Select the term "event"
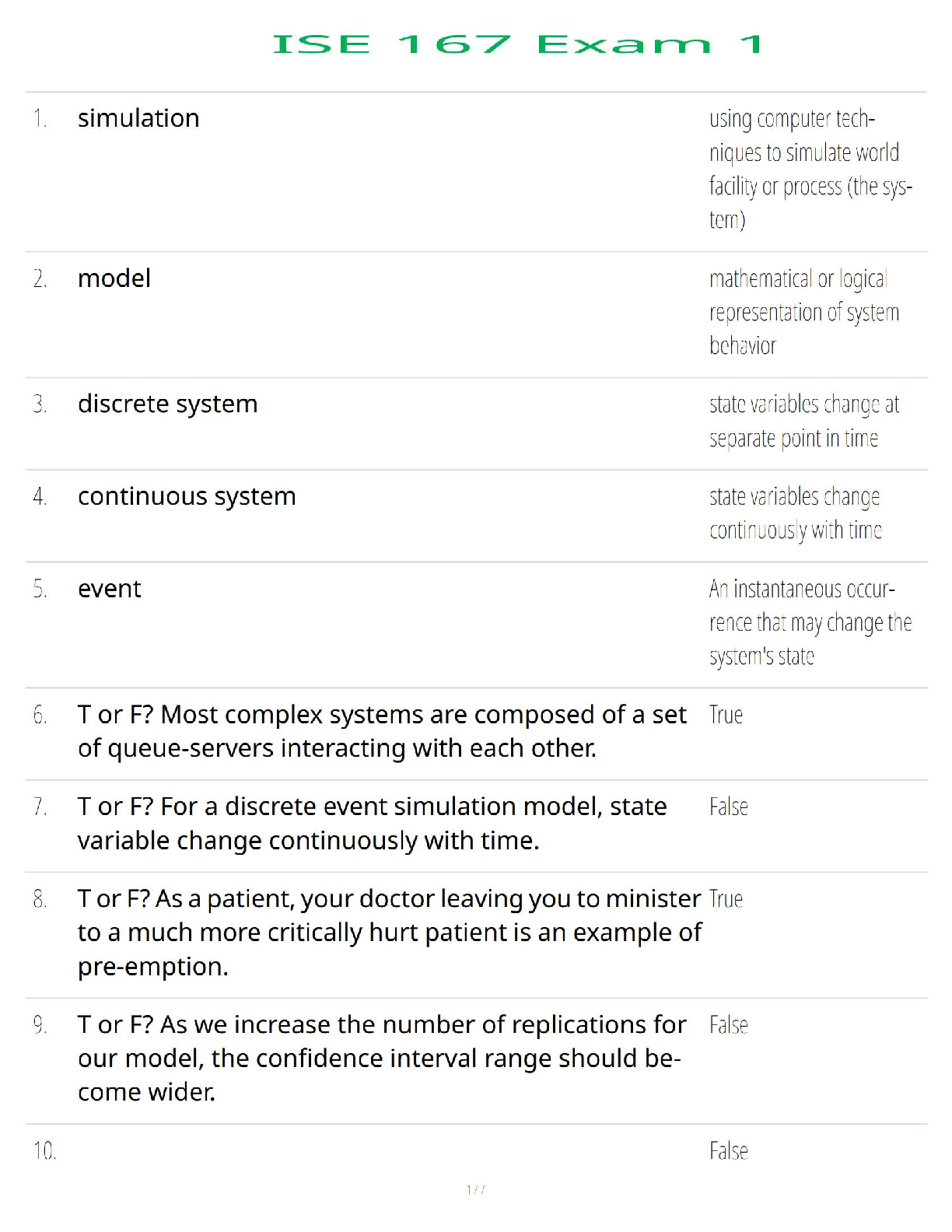Viewport: 952px width, 1232px height. point(110,589)
